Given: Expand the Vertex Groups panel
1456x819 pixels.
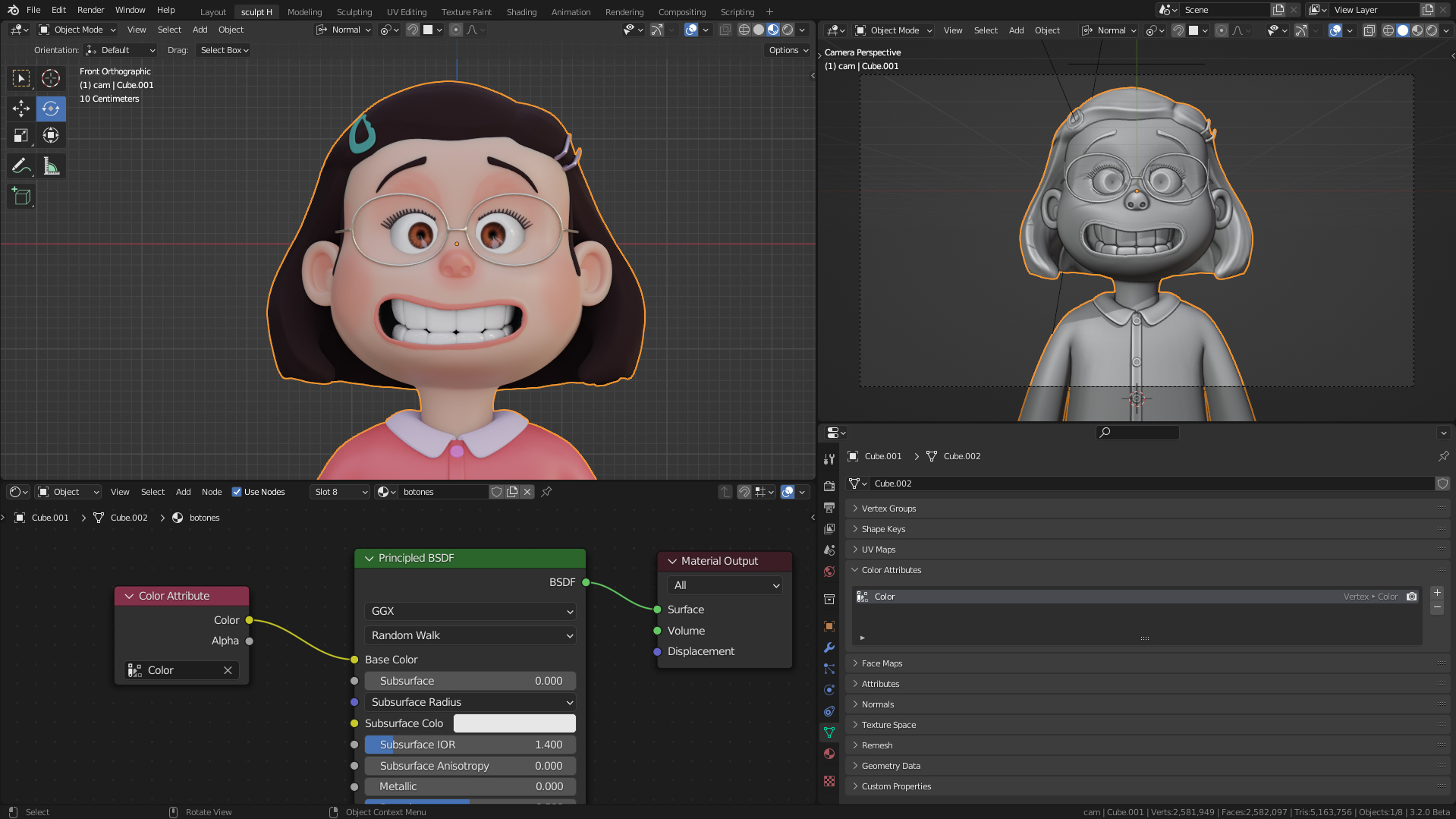Looking at the screenshot, I should pos(888,509).
